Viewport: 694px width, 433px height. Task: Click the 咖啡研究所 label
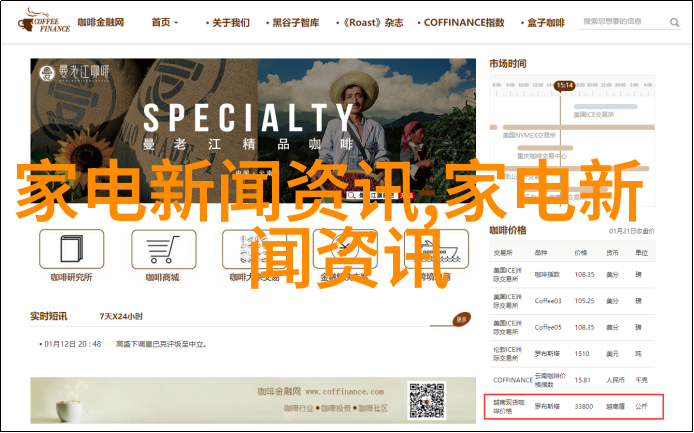click(71, 277)
